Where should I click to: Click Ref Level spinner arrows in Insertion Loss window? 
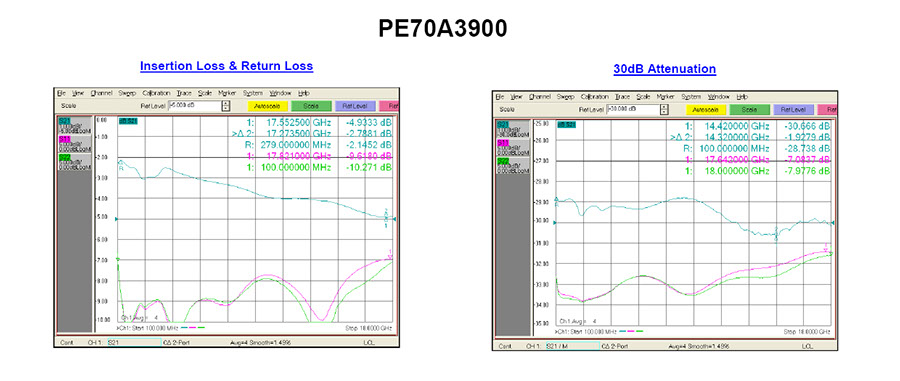(x=226, y=106)
